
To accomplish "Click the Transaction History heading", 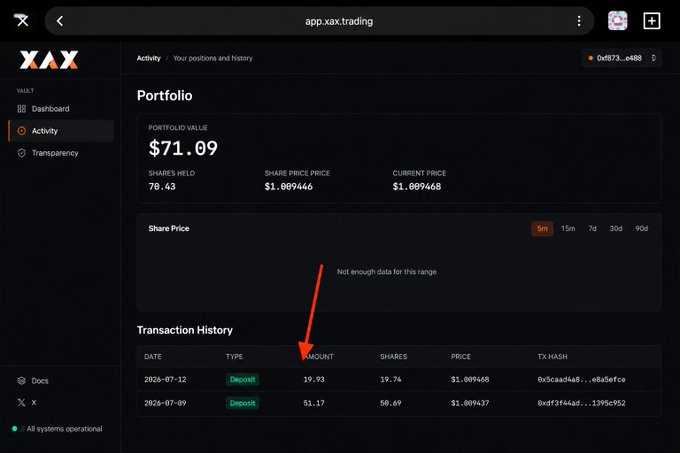I will tap(185, 330).
